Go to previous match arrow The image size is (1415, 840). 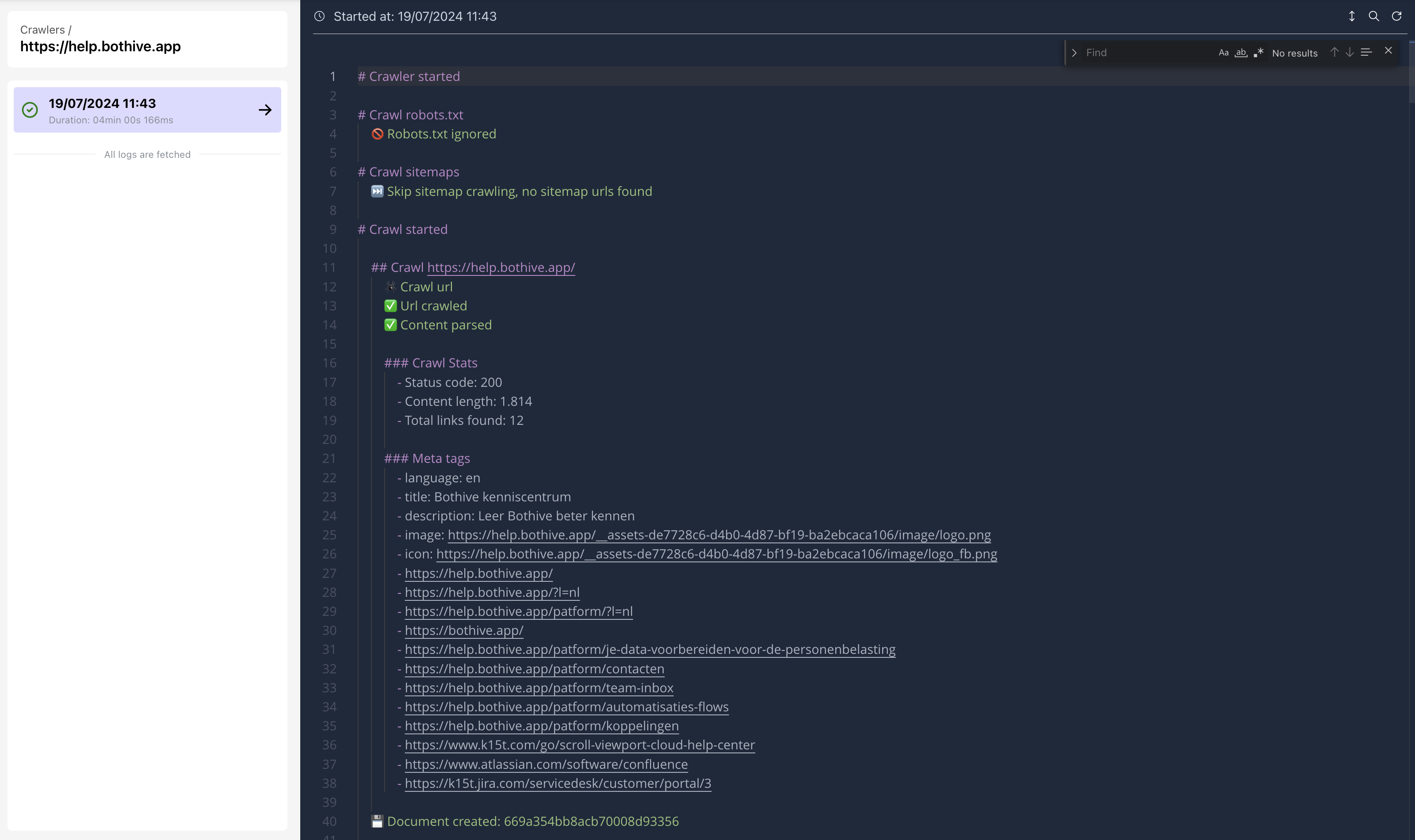click(x=1334, y=52)
